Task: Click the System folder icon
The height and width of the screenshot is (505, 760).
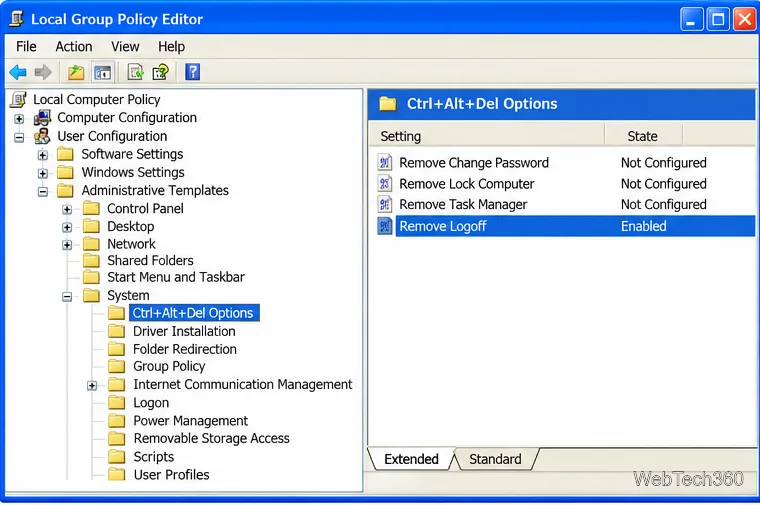Action: click(x=91, y=295)
